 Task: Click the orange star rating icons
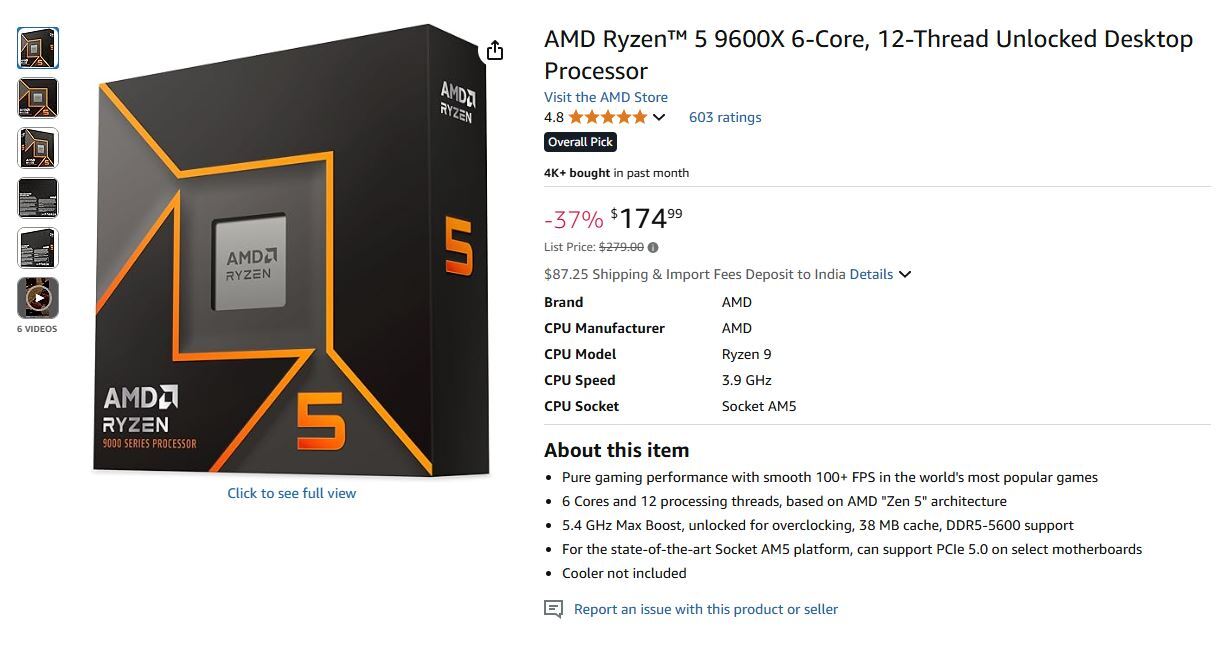tap(607, 117)
